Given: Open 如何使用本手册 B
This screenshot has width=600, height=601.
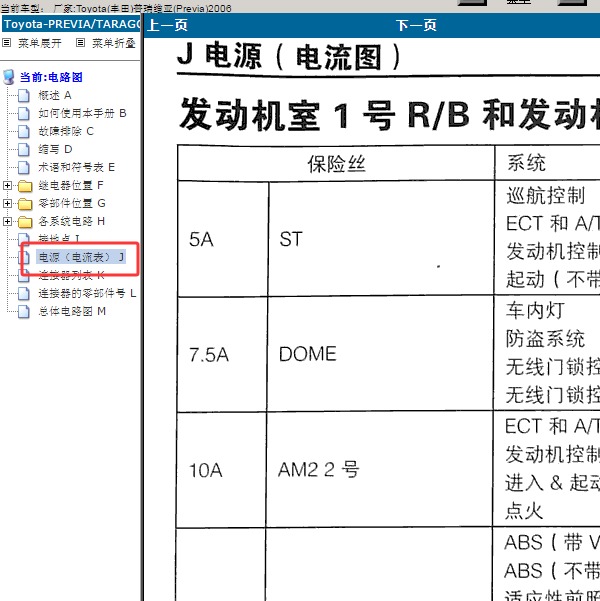Looking at the screenshot, I should [x=82, y=113].
